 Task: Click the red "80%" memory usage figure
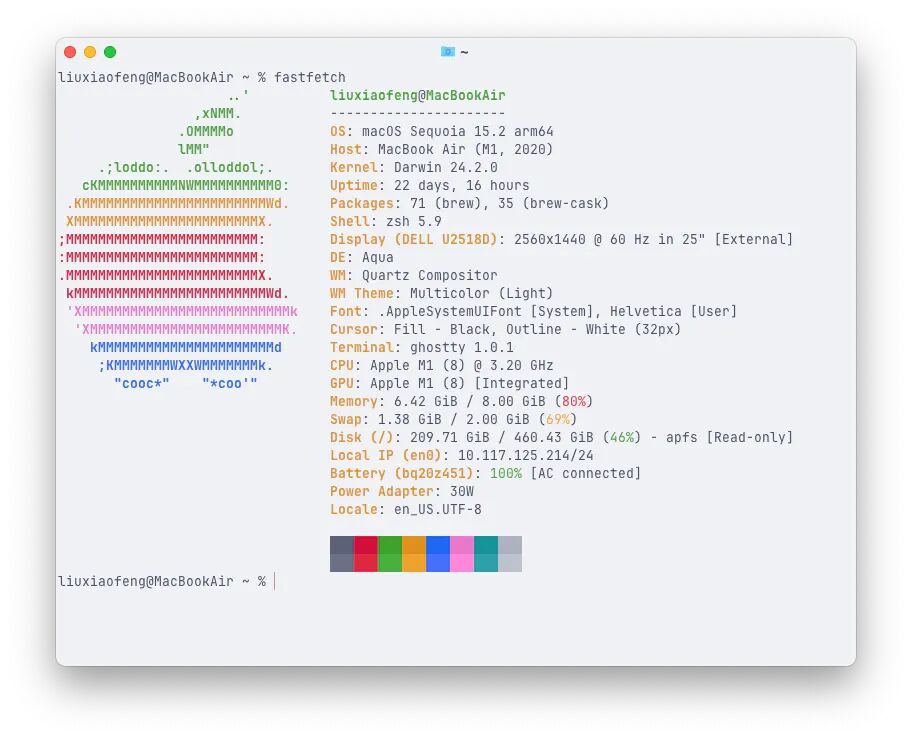tap(573, 402)
